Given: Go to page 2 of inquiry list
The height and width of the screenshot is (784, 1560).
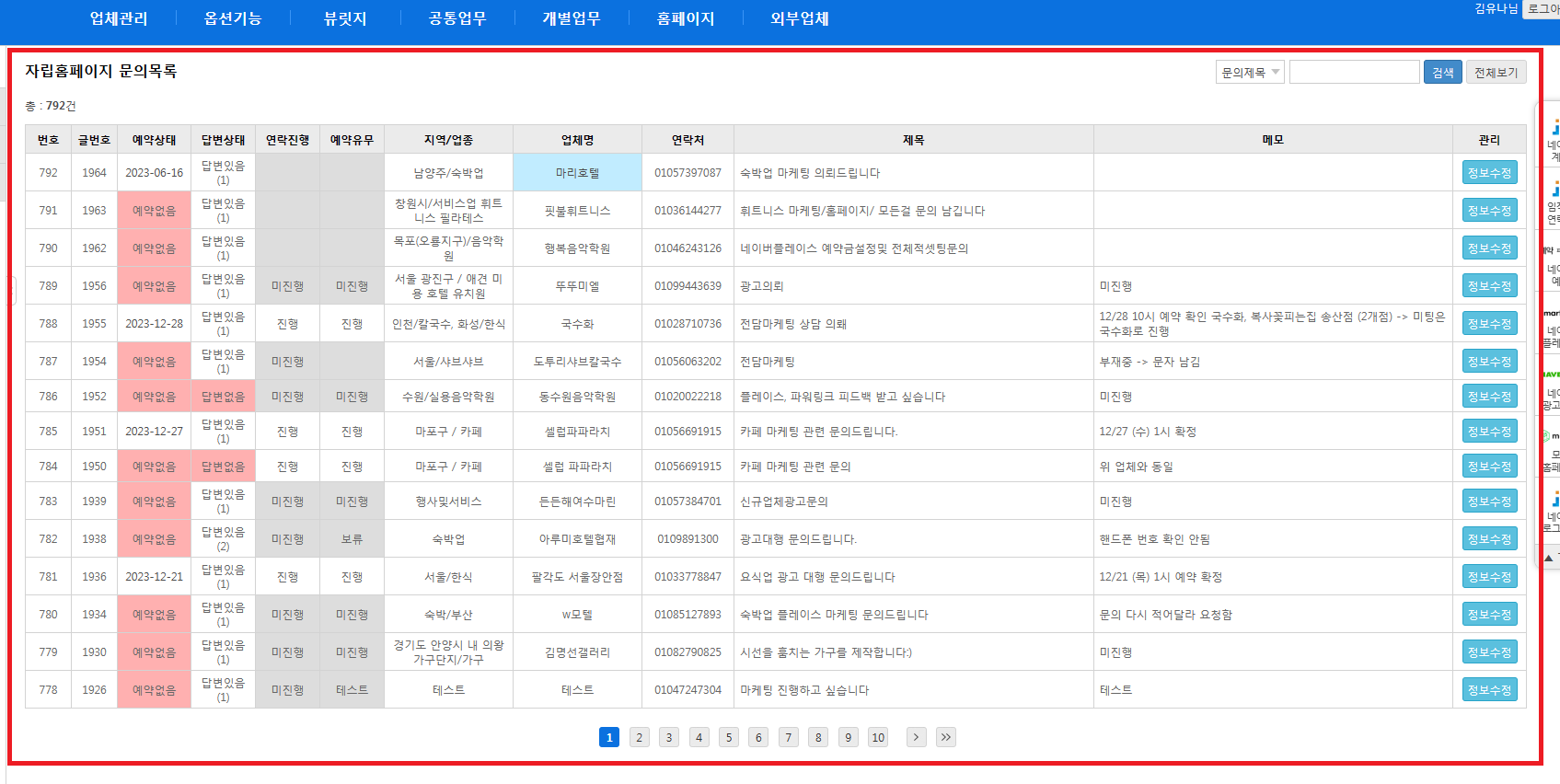Looking at the screenshot, I should tap(640, 737).
